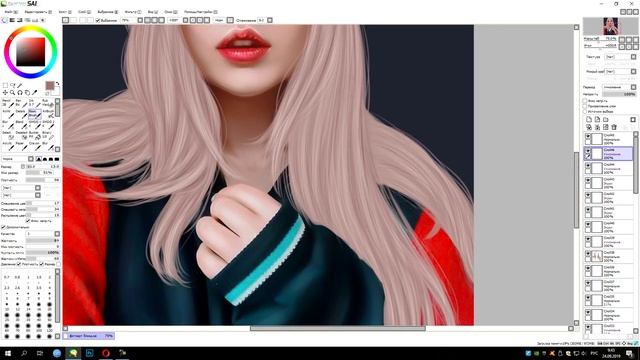Create a new linework layer
This screenshot has height=360, width=640.
click(597, 120)
